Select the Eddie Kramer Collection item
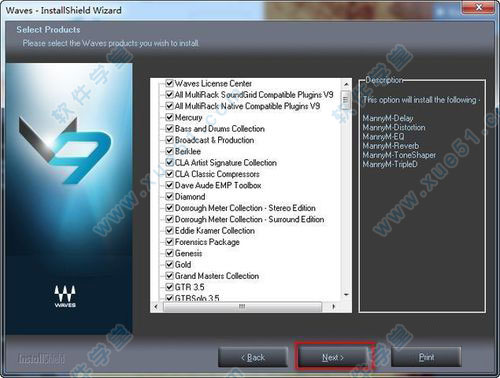Screen dimensions: 500x378 pos(215,230)
